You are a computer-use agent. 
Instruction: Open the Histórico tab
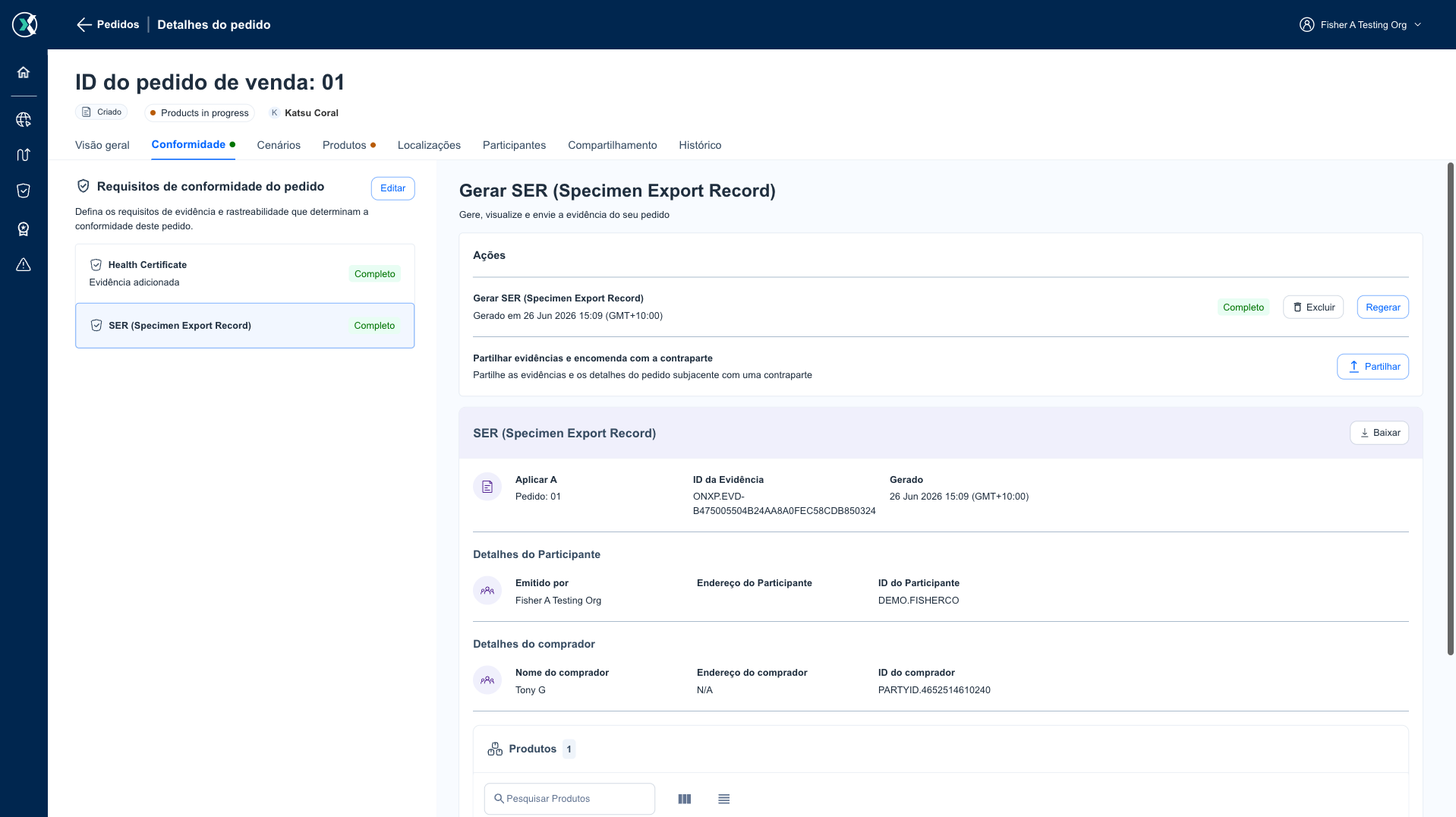click(x=700, y=145)
